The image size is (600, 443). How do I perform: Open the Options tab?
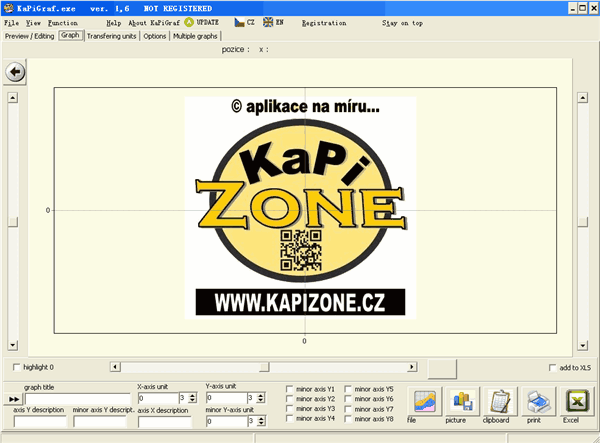click(x=155, y=36)
